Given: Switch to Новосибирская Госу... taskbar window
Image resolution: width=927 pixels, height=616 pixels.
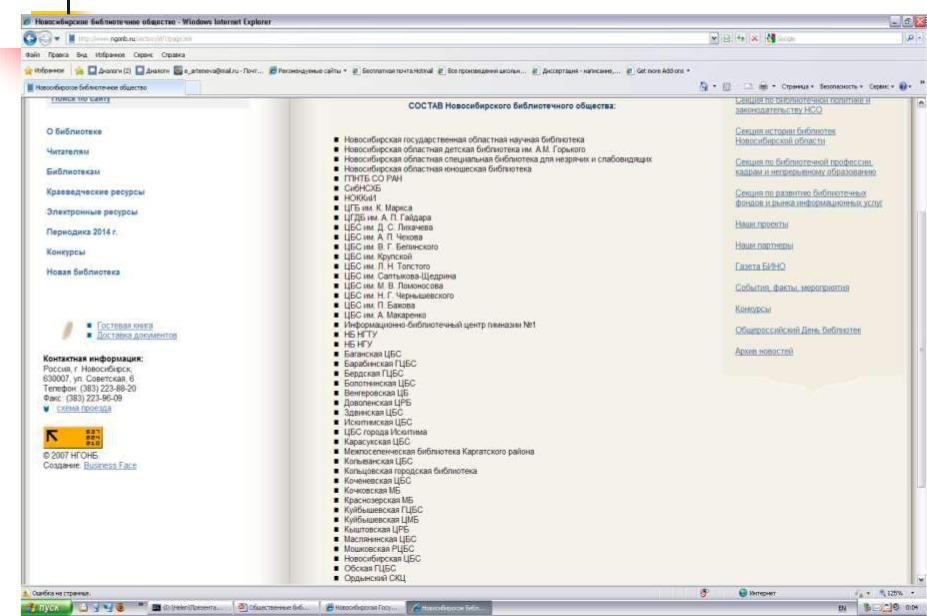Looking at the screenshot, I should pos(364,607).
